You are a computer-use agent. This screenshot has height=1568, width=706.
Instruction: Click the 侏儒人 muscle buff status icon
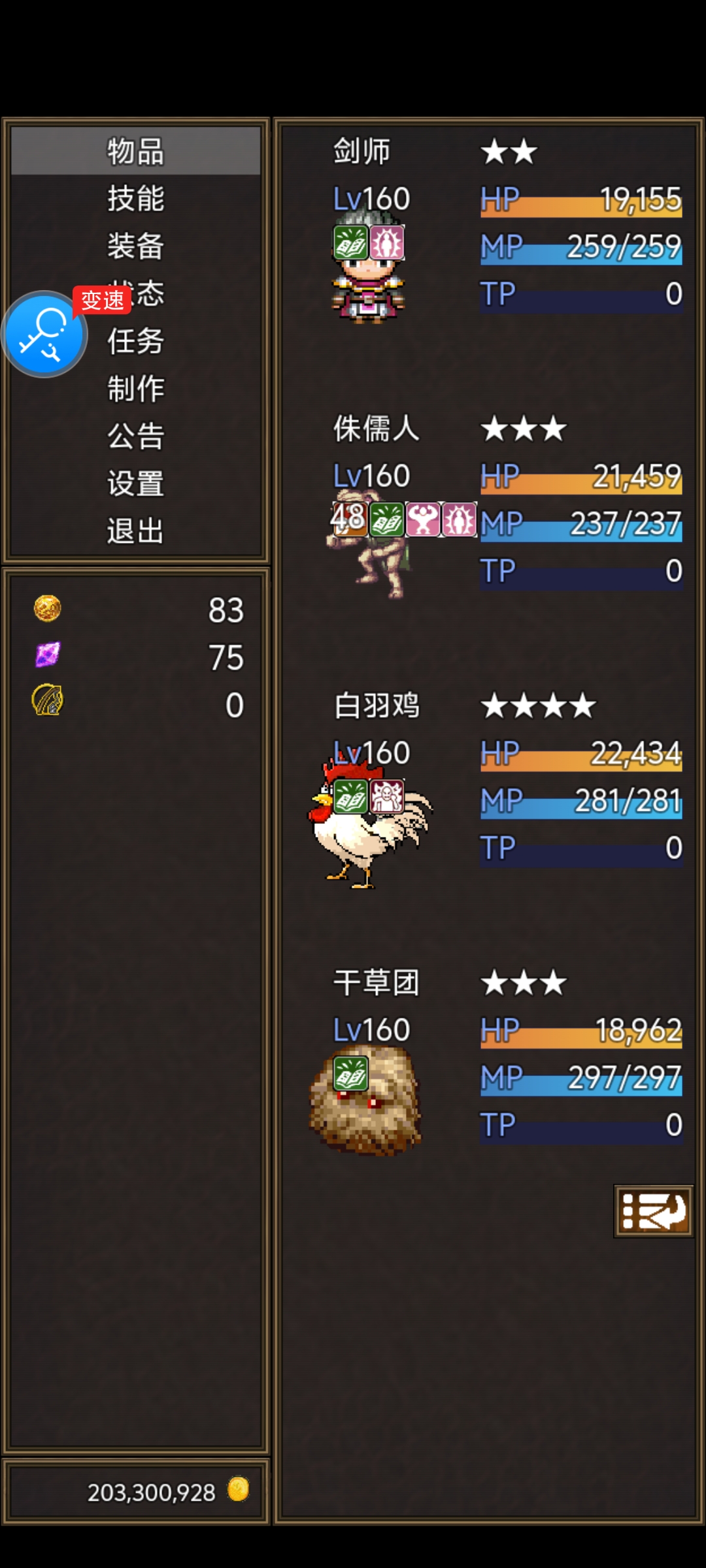(x=424, y=519)
